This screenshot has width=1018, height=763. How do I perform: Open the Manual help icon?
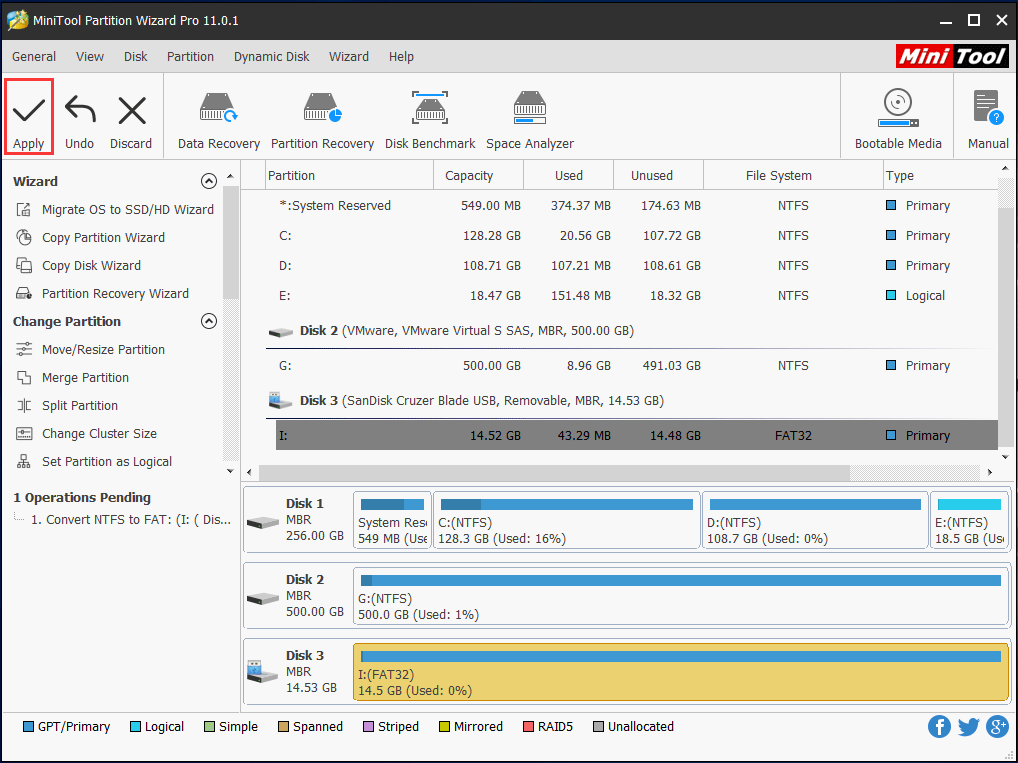pyautogui.click(x=988, y=119)
